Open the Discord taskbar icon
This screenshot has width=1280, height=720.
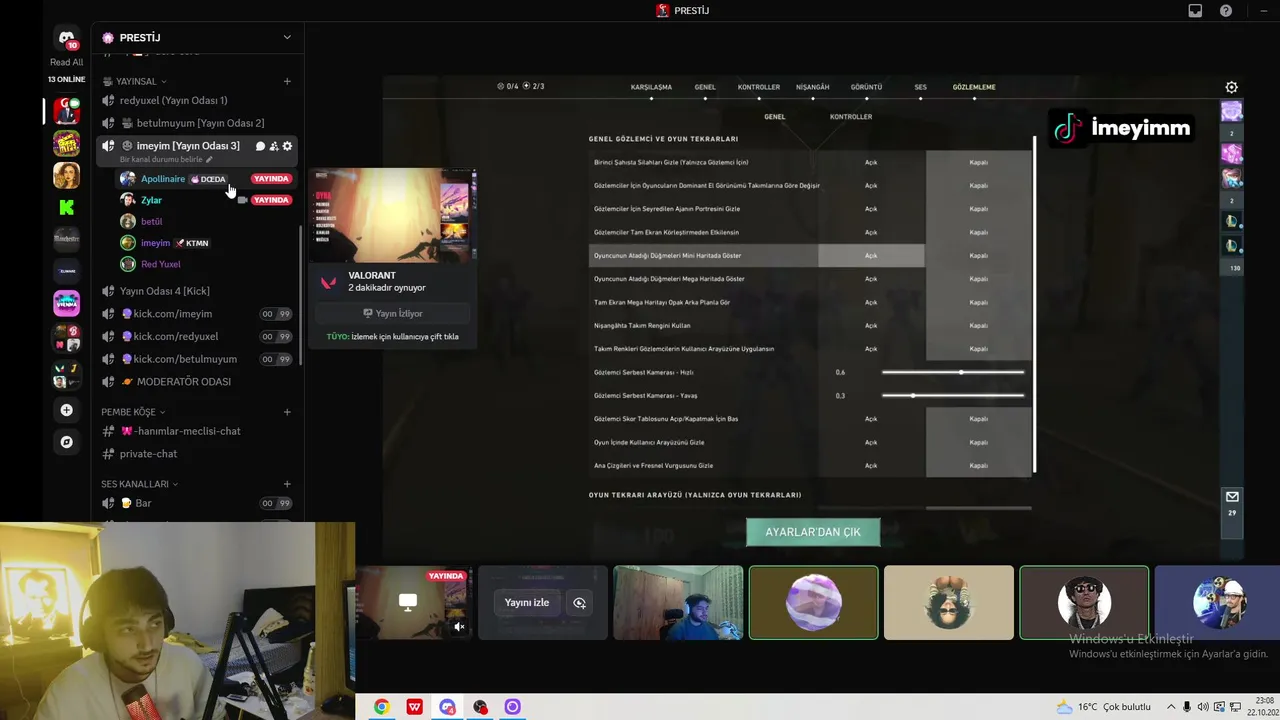447,707
